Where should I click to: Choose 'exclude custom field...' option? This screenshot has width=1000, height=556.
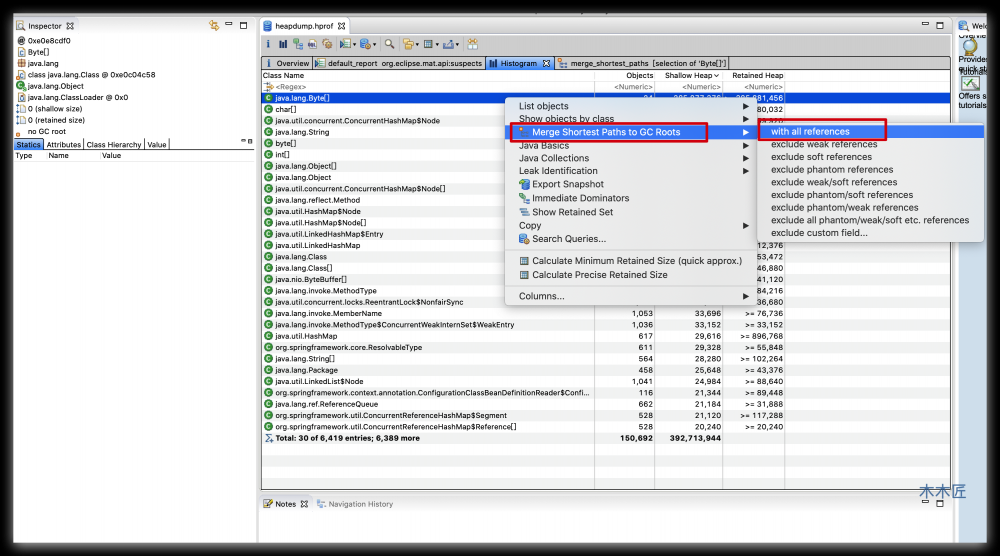[819, 233]
